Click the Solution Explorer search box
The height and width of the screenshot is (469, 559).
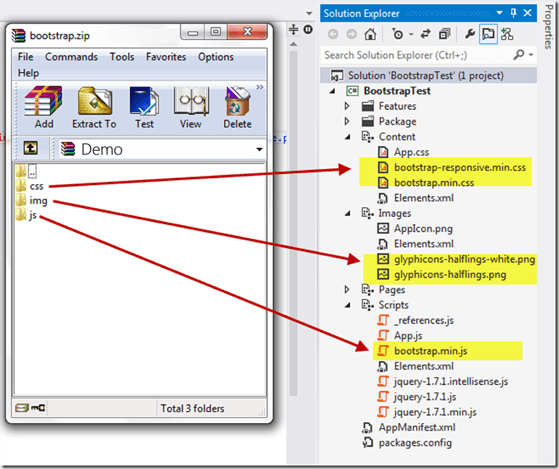pyautogui.click(x=417, y=55)
